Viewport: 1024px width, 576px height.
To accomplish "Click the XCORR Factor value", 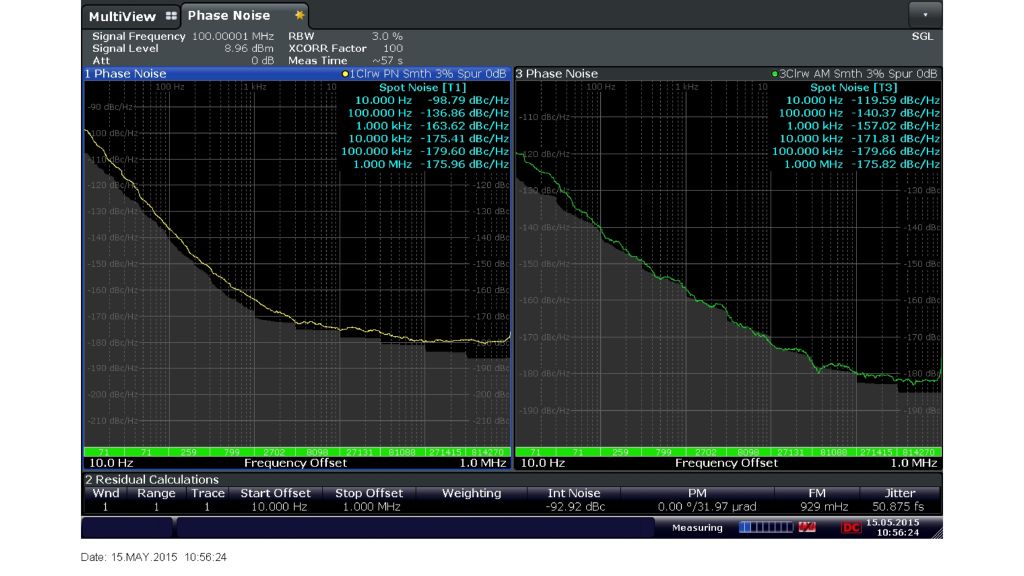I will 393,48.
